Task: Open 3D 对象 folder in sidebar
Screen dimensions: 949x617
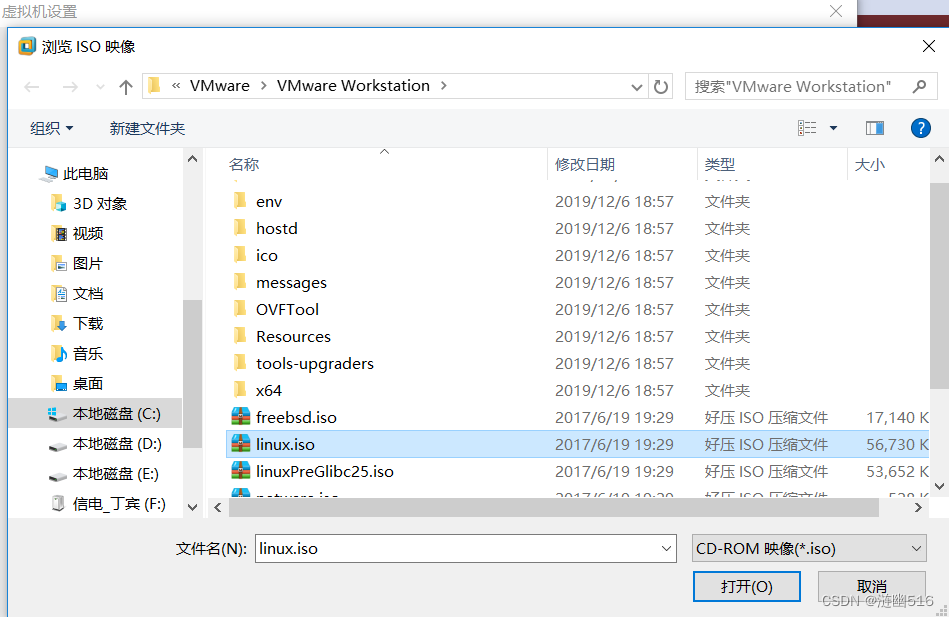Action: [x=89, y=203]
